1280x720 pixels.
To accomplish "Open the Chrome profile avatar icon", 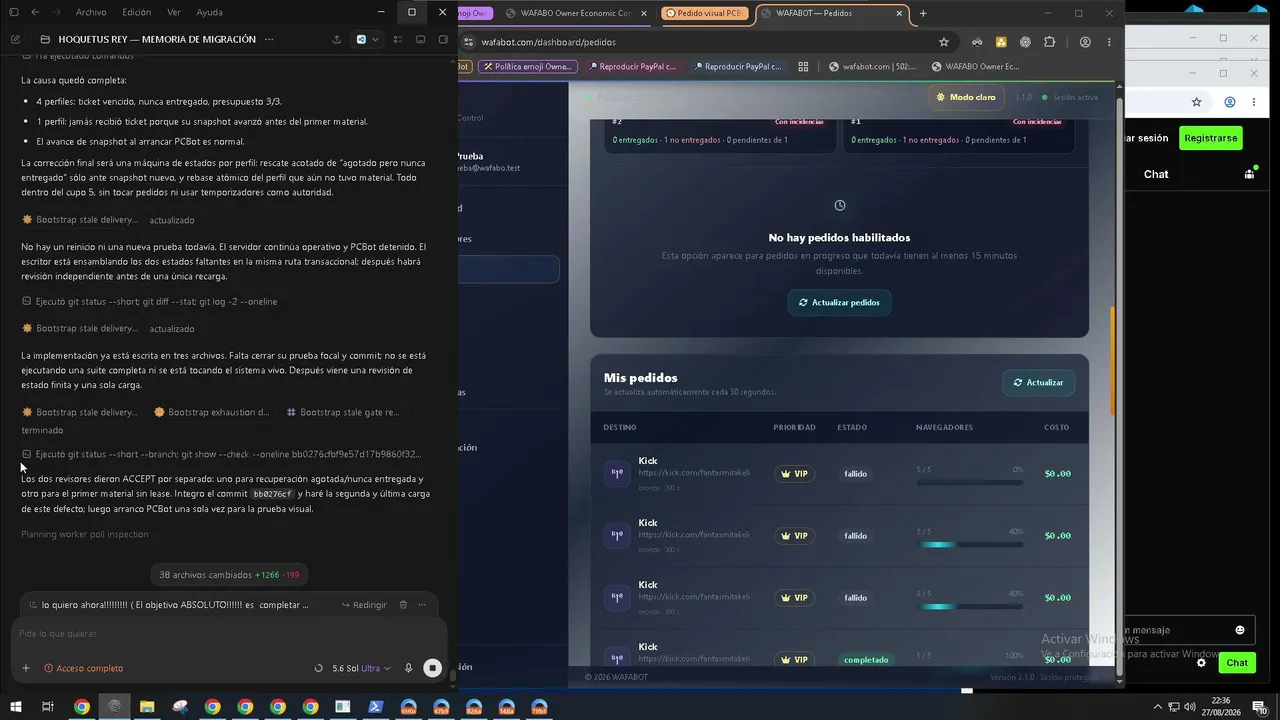I will (x=1085, y=42).
